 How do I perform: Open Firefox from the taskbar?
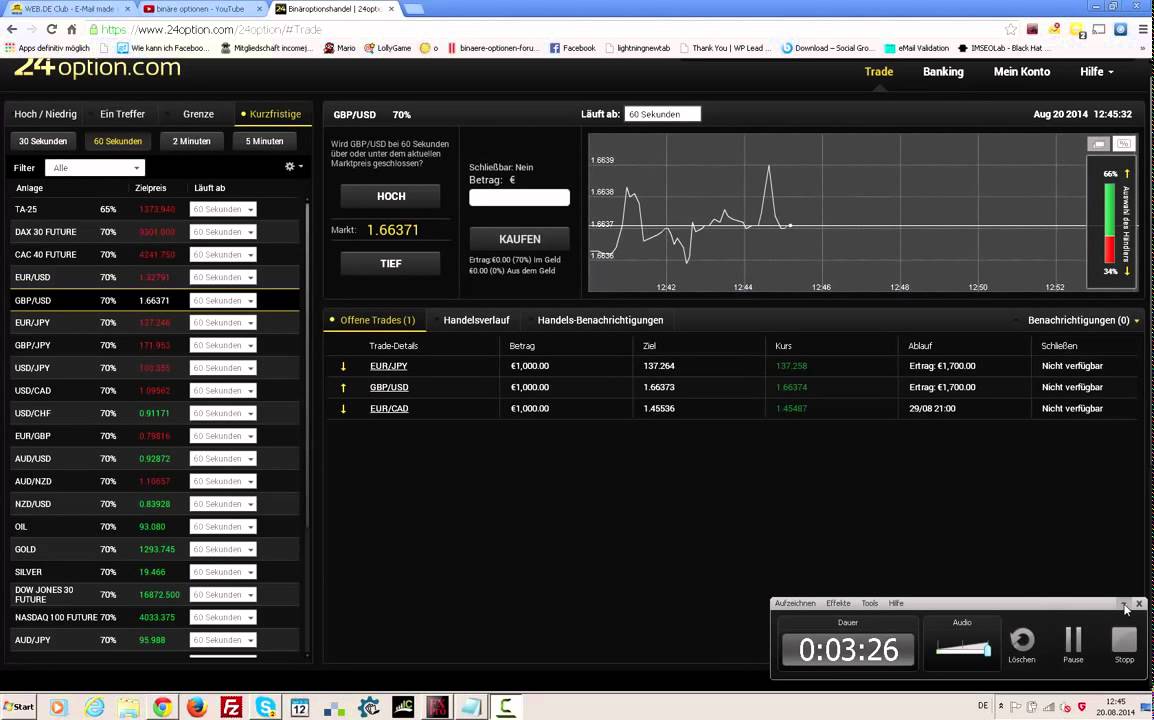pyautogui.click(x=197, y=707)
